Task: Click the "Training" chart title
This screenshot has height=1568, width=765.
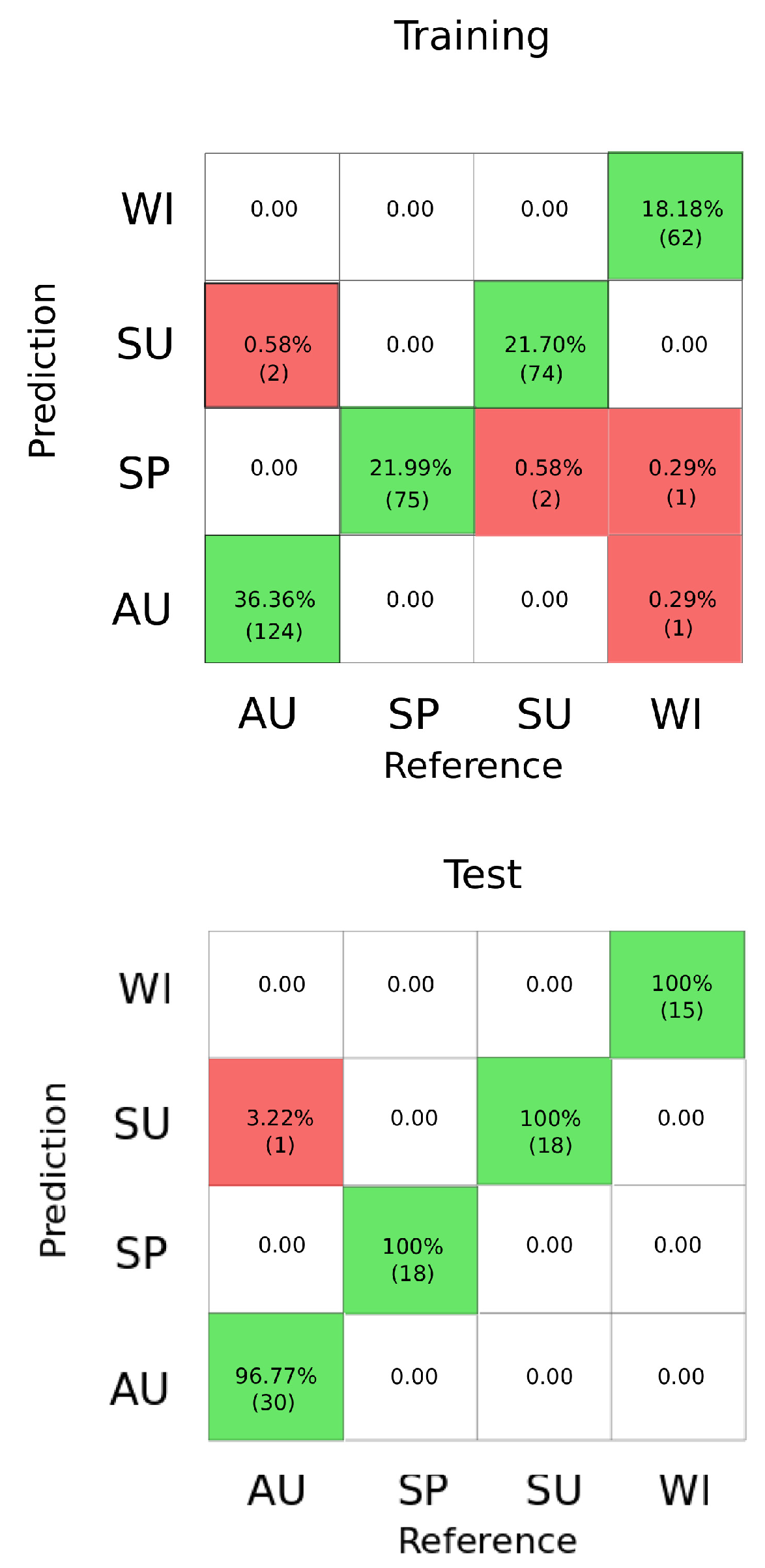Action: coord(472,36)
